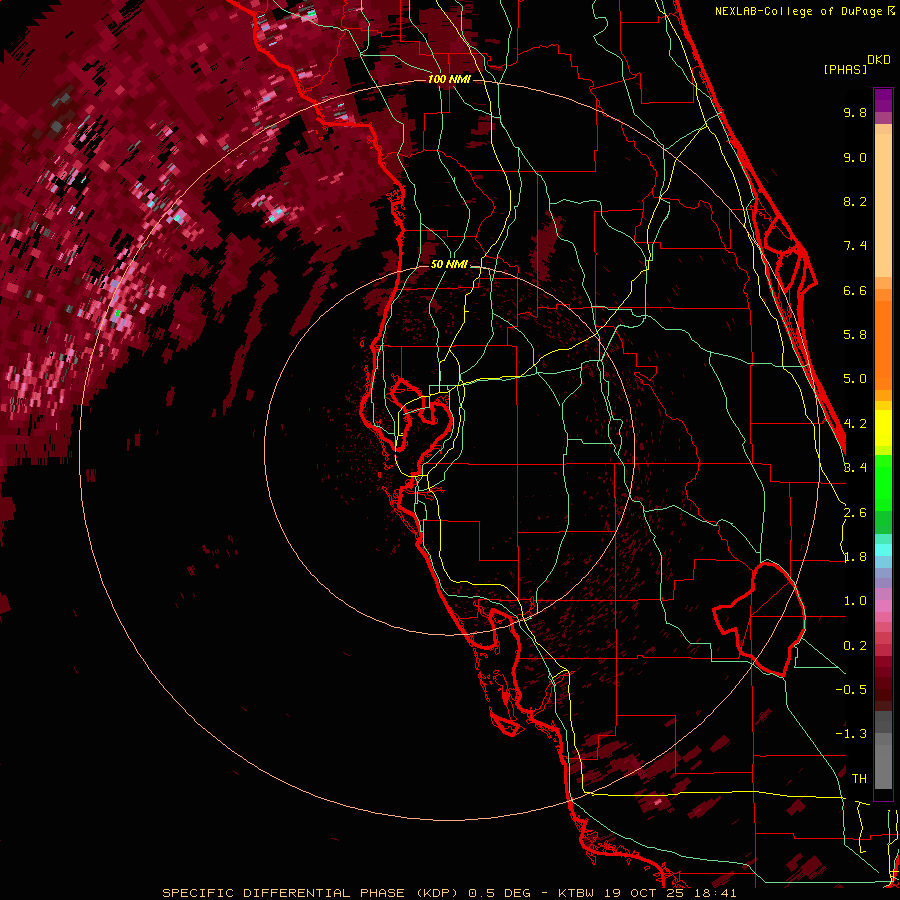Click the 9.8 value on color scale

pos(855,112)
